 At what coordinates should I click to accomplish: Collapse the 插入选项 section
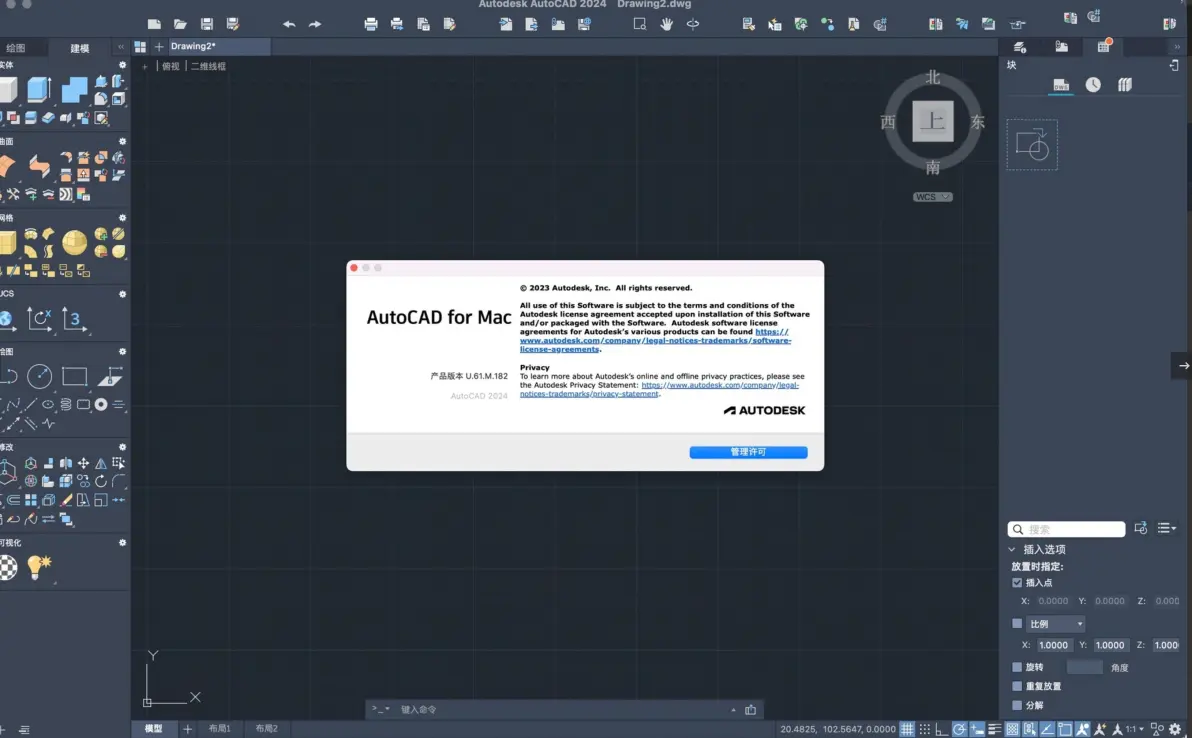[1012, 550]
